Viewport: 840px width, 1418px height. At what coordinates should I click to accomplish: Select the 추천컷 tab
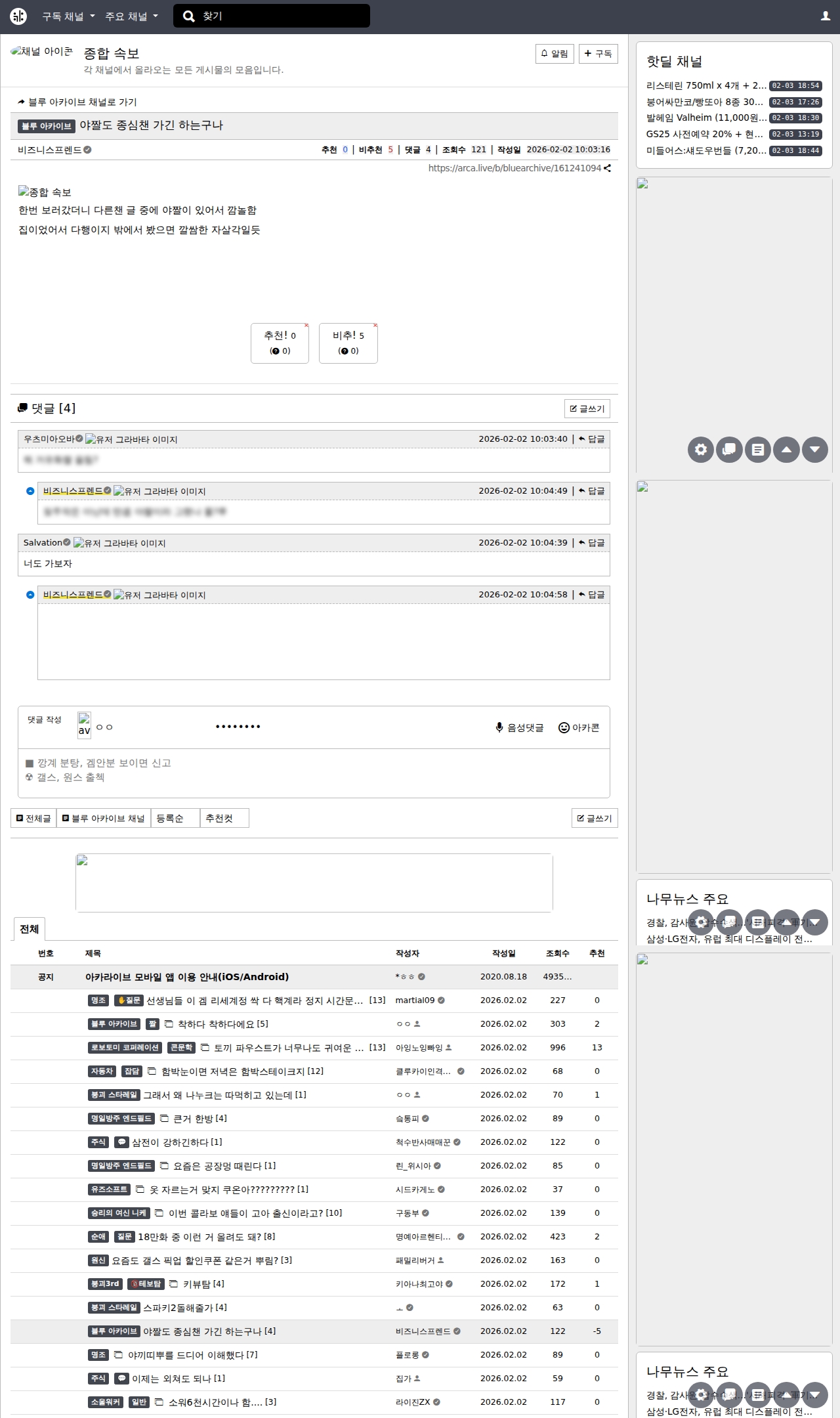click(224, 818)
